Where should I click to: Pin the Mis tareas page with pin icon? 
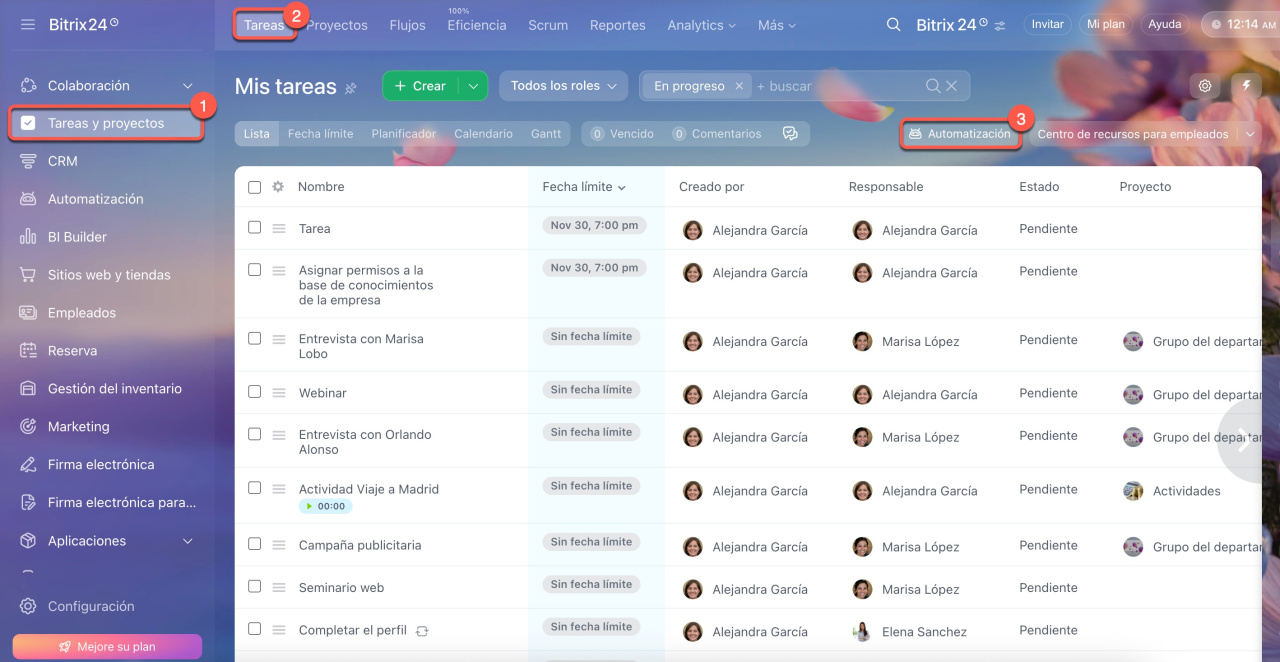point(351,88)
